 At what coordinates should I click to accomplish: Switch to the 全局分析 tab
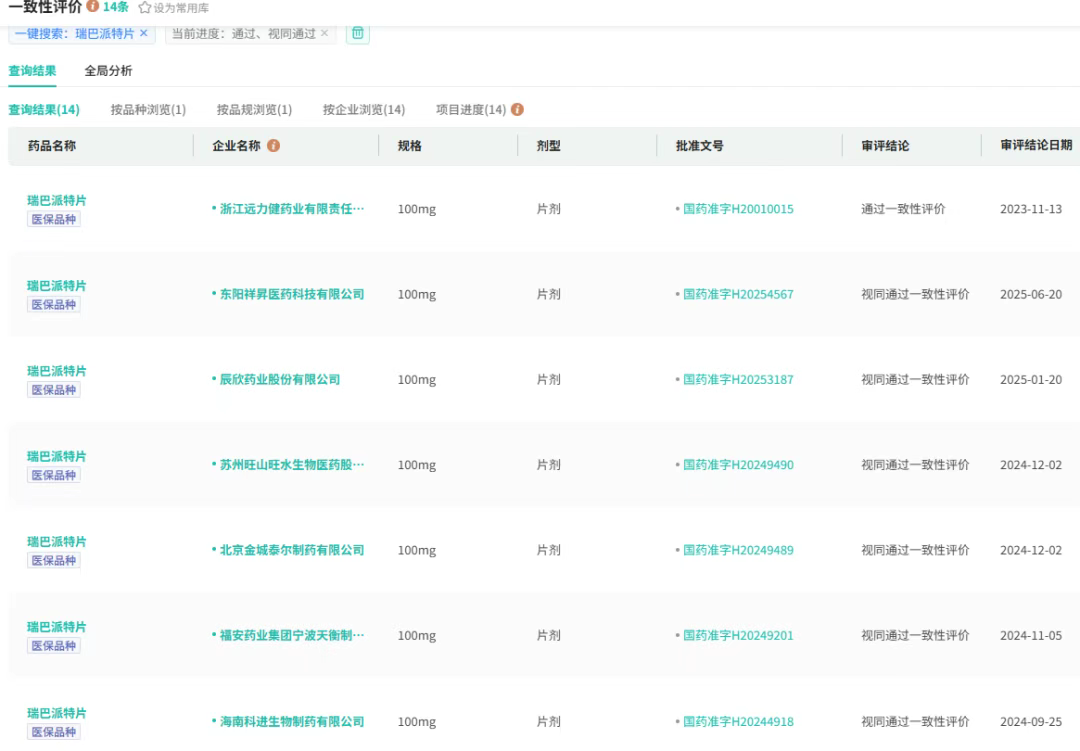click(108, 70)
